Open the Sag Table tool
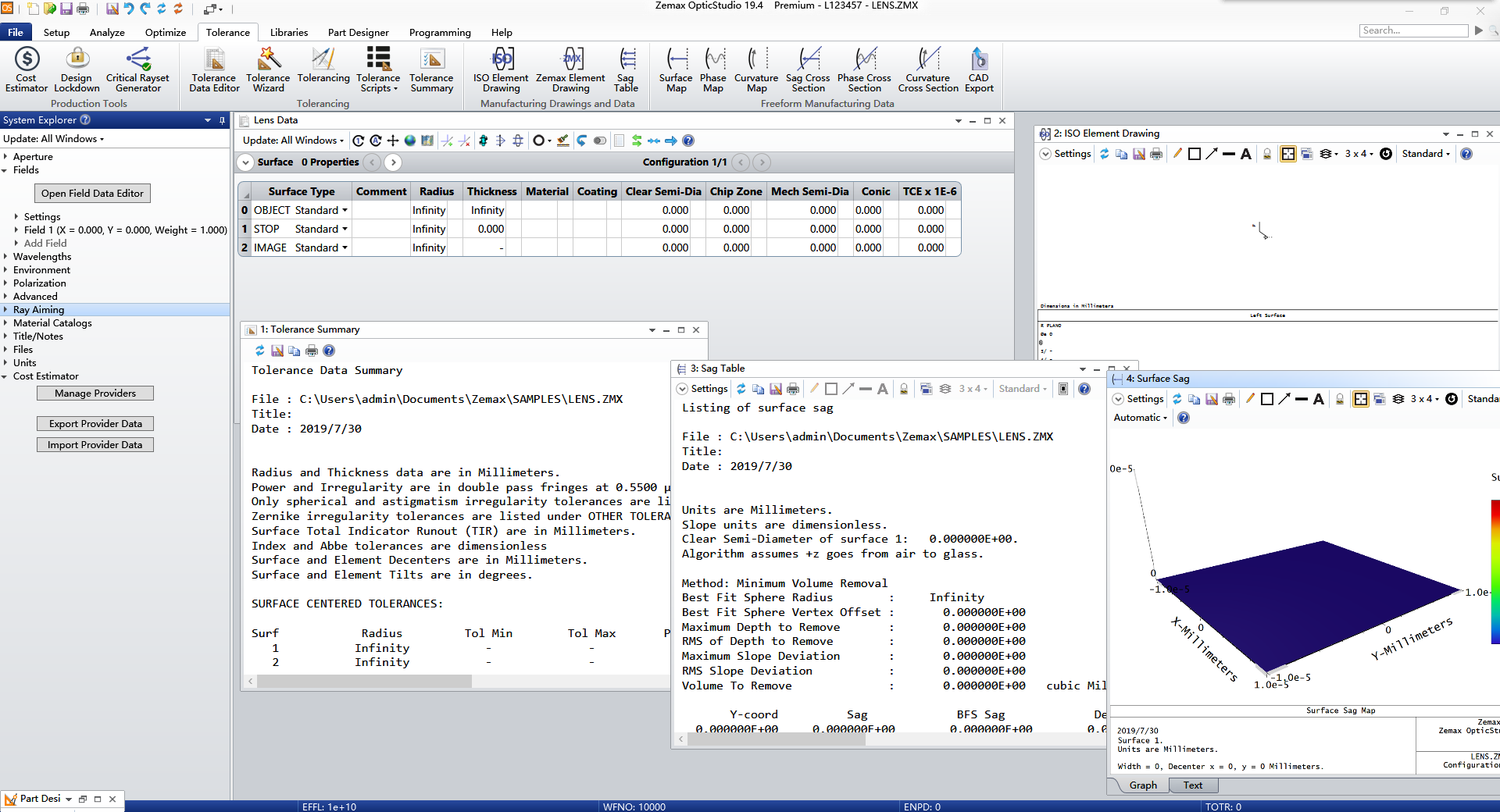1500x812 pixels. (627, 69)
